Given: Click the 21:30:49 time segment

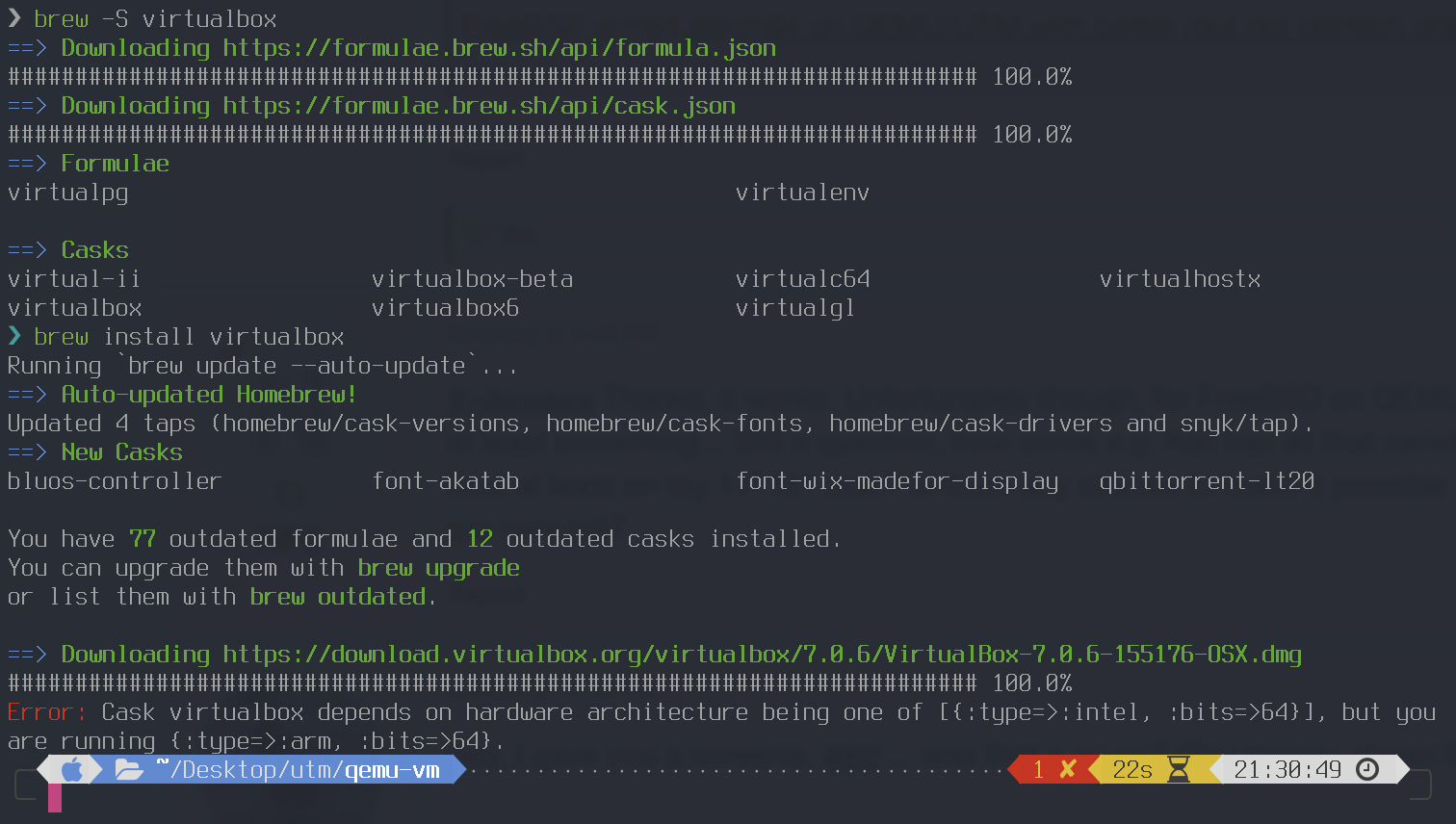Looking at the screenshot, I should [1287, 770].
